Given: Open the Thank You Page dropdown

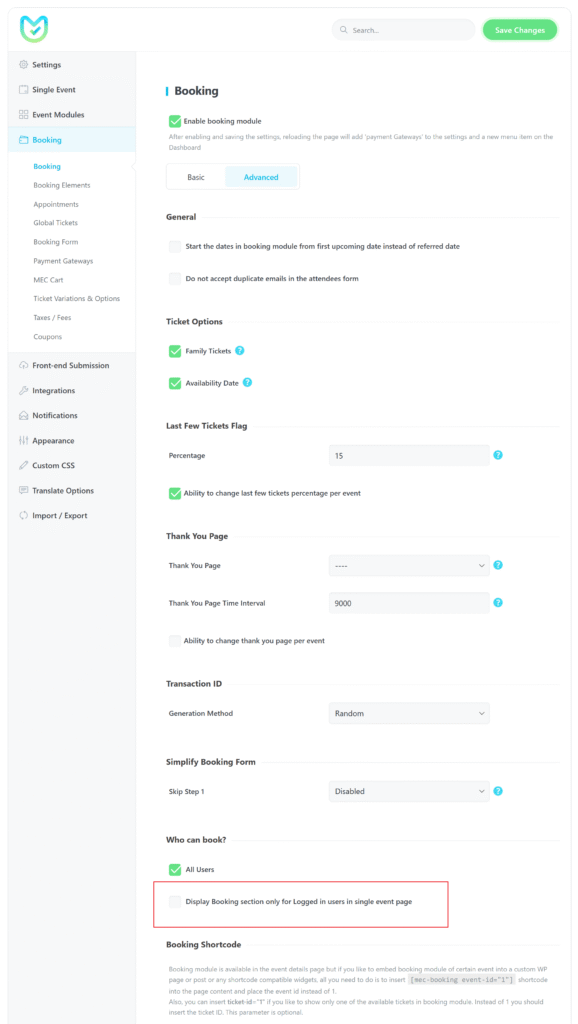Looking at the screenshot, I should (410, 565).
